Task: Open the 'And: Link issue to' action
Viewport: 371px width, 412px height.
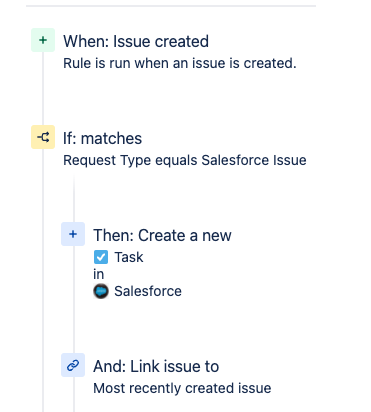Action: (x=156, y=366)
